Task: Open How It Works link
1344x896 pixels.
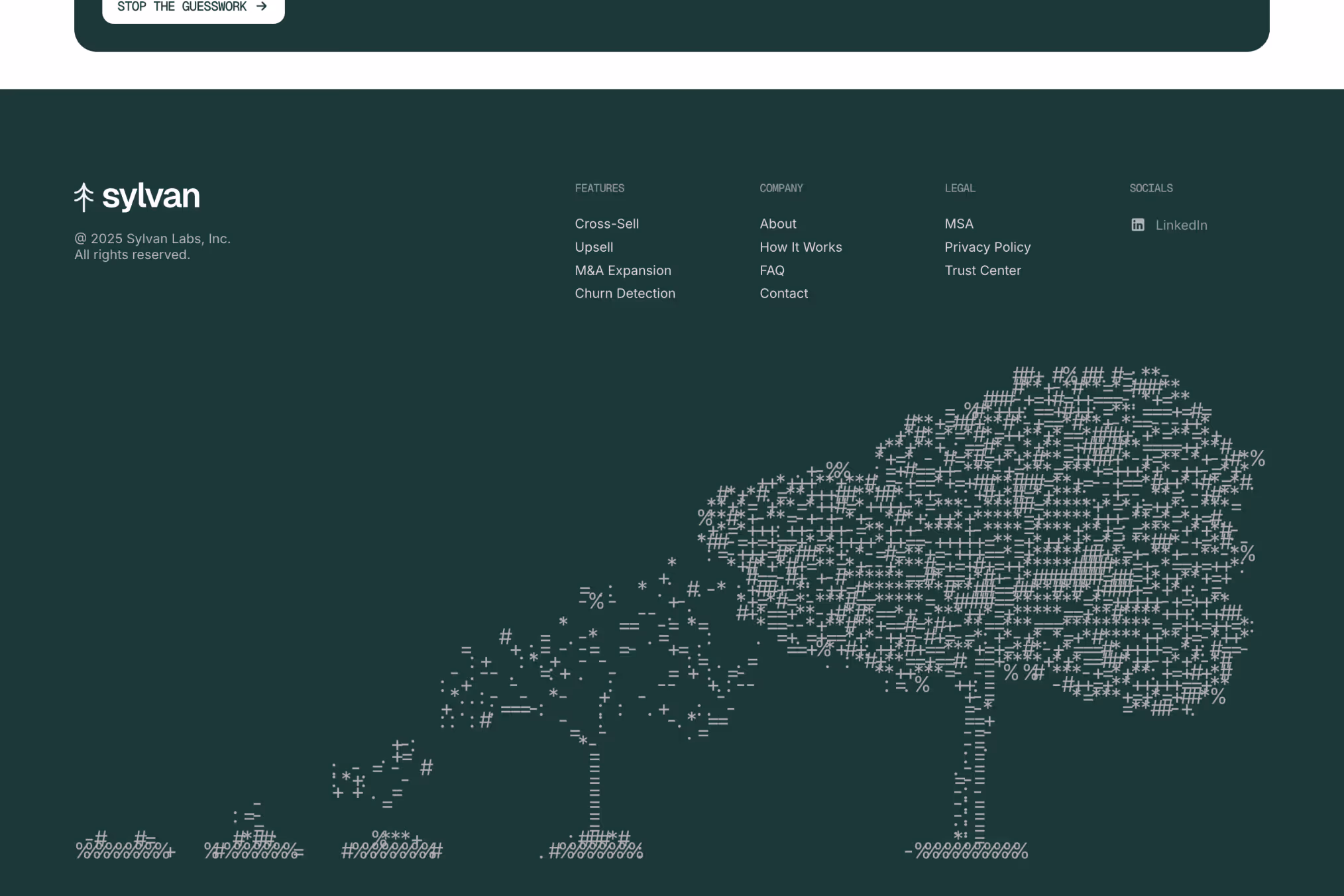Action: [800, 247]
